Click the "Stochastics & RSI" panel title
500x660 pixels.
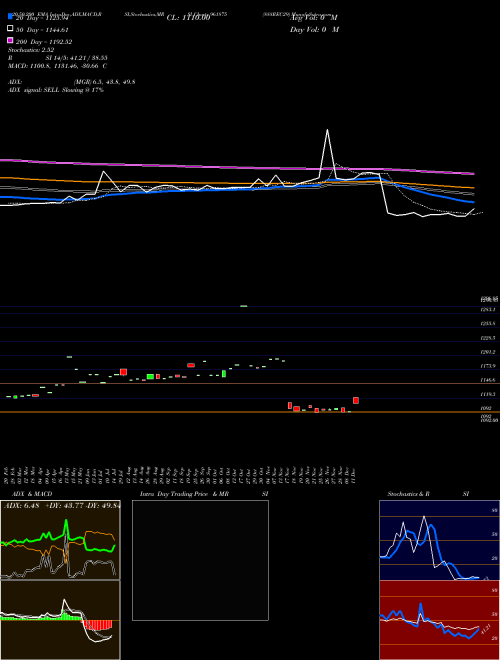pos(428,494)
